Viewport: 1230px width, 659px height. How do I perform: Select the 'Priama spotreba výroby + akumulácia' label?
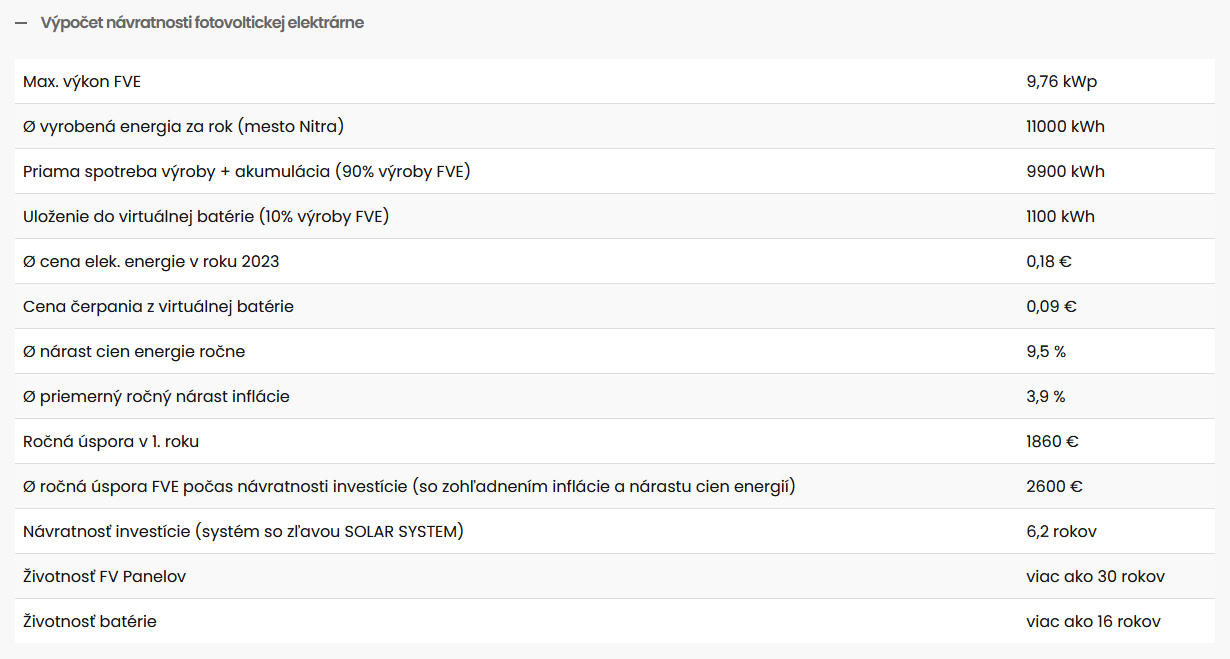[246, 172]
